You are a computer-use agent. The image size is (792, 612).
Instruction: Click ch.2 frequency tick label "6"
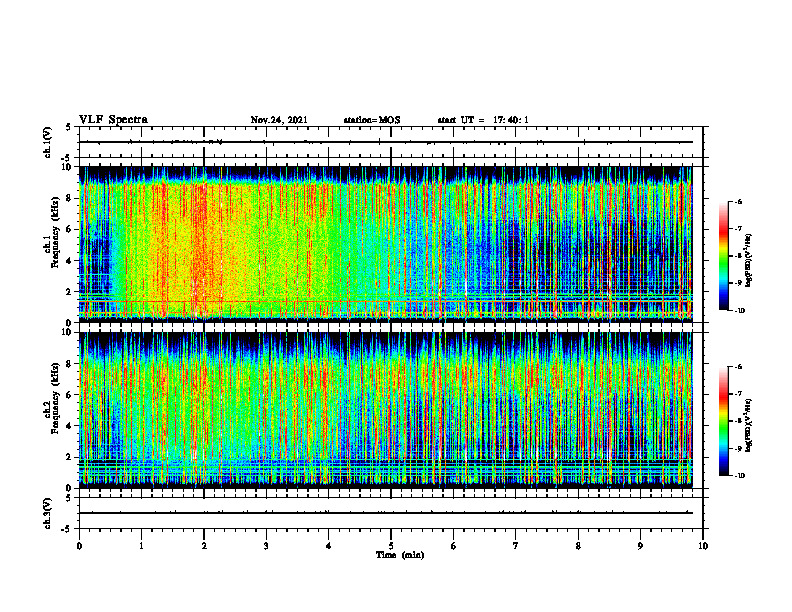click(x=70, y=395)
